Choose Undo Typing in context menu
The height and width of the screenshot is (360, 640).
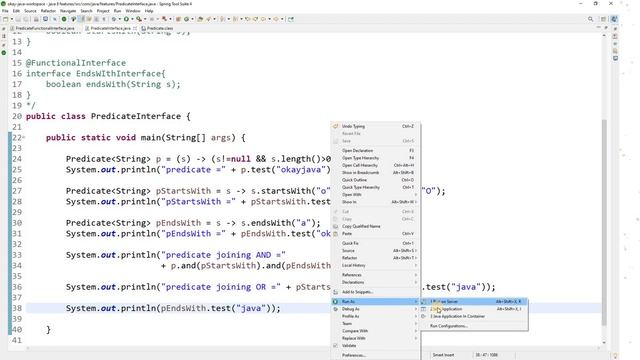[x=375, y=126]
